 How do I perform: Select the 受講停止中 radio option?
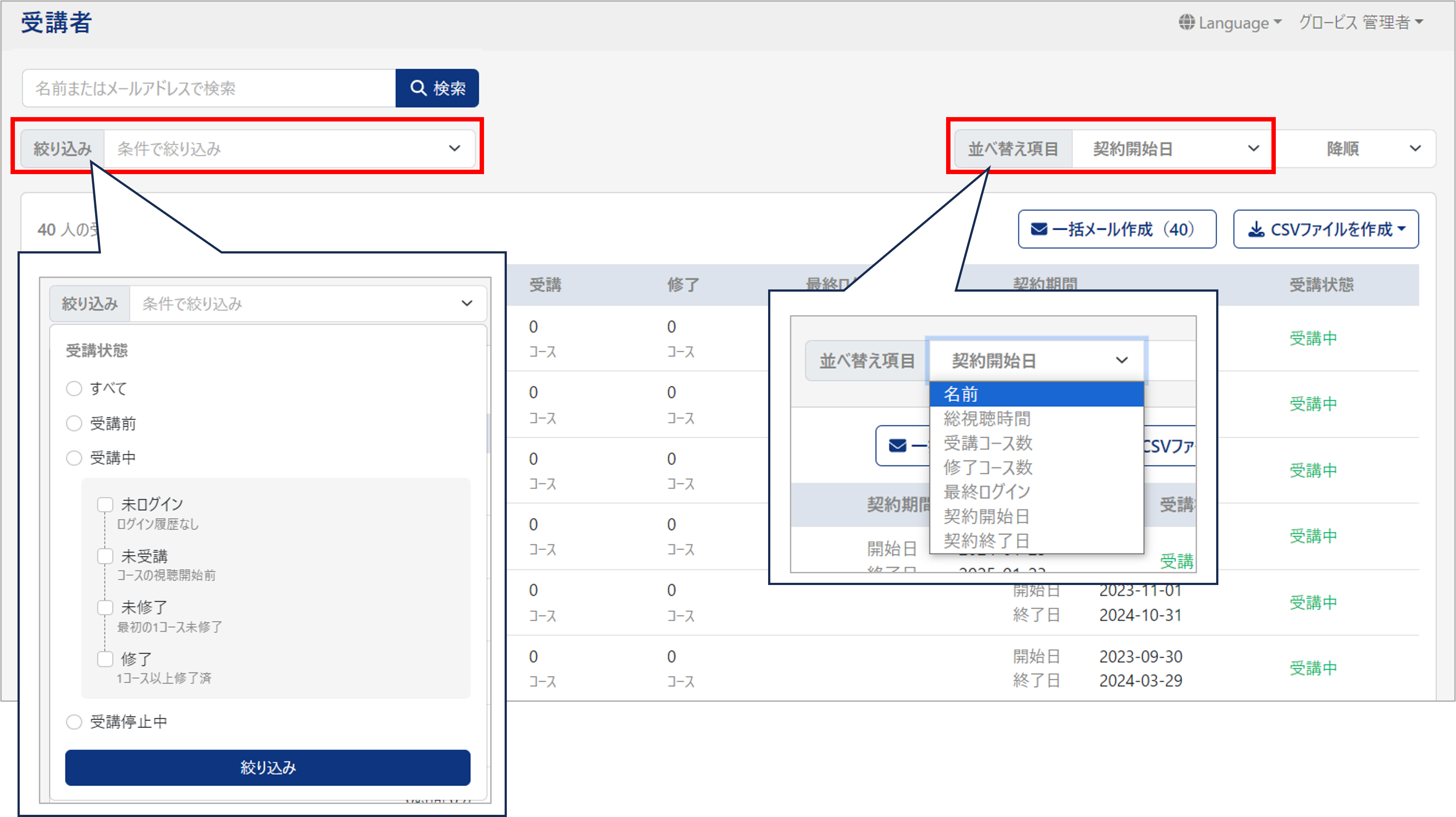(74, 722)
